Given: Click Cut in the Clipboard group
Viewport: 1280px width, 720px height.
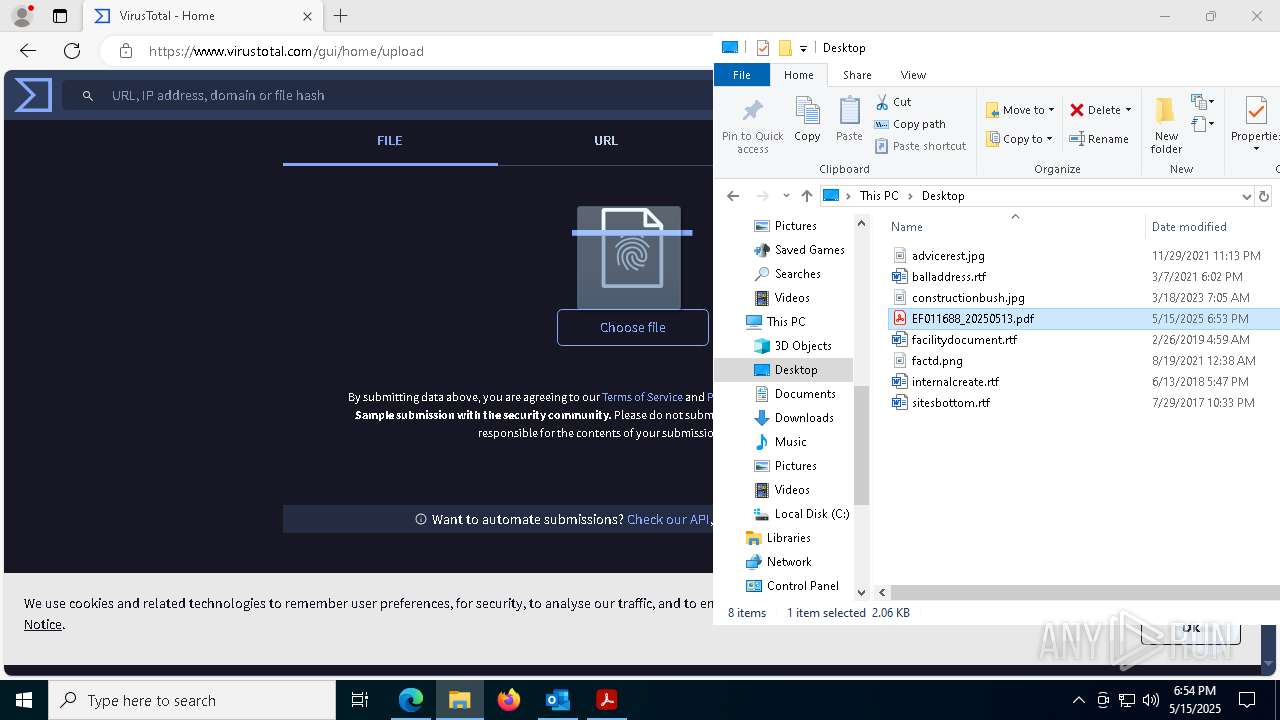Looking at the screenshot, I should tap(893, 102).
